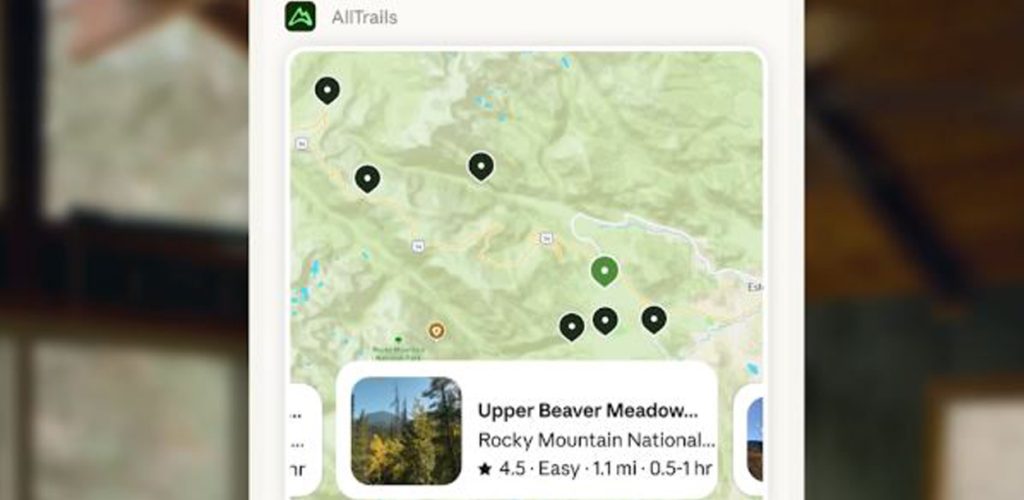Tap the AllTrails mountain logo icon
This screenshot has height=500, width=1024.
300,16
